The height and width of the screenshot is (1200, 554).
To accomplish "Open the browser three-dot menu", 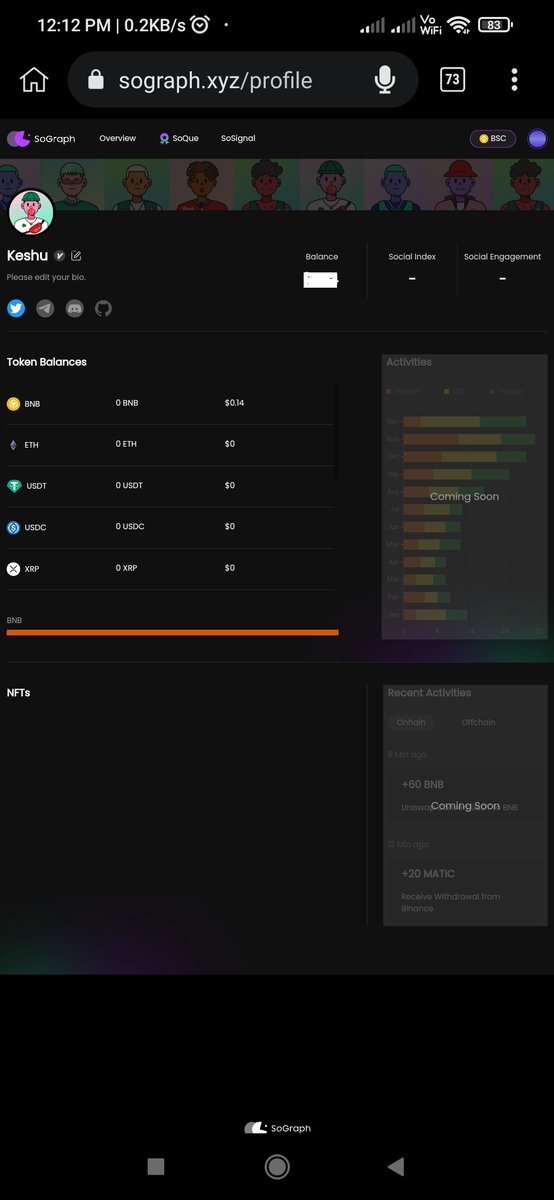I will pos(514,80).
